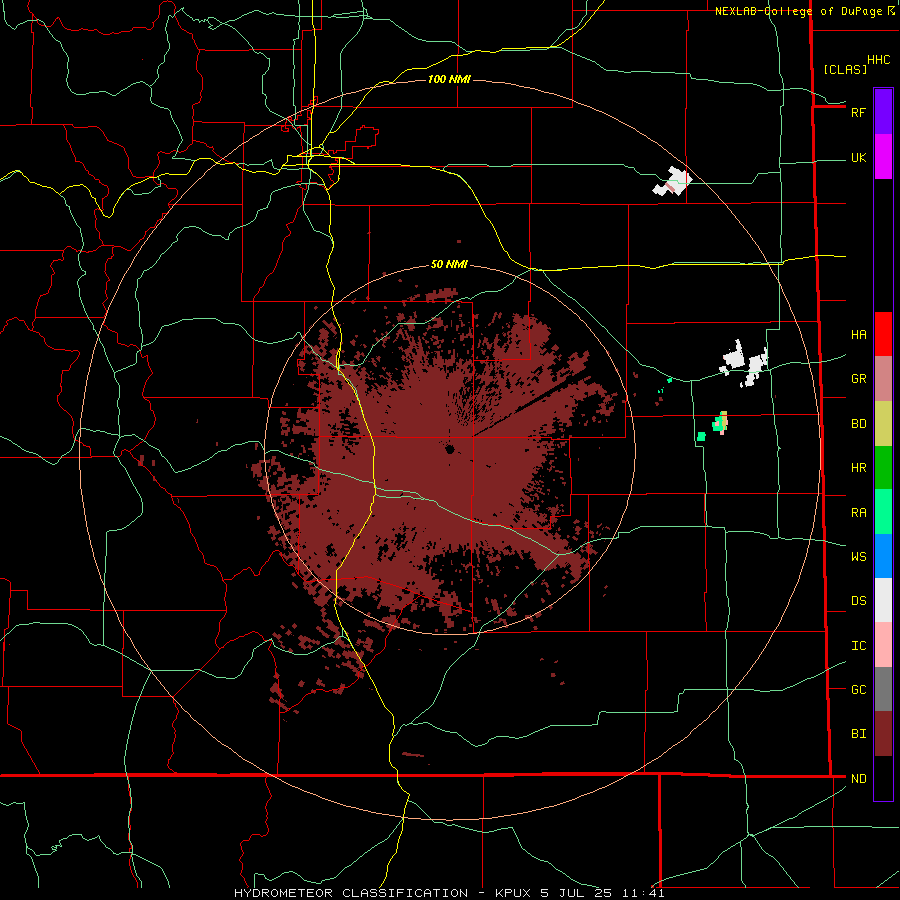
Task: Click the "KPUX" radar site identifier
Action: pyautogui.click(x=513, y=893)
